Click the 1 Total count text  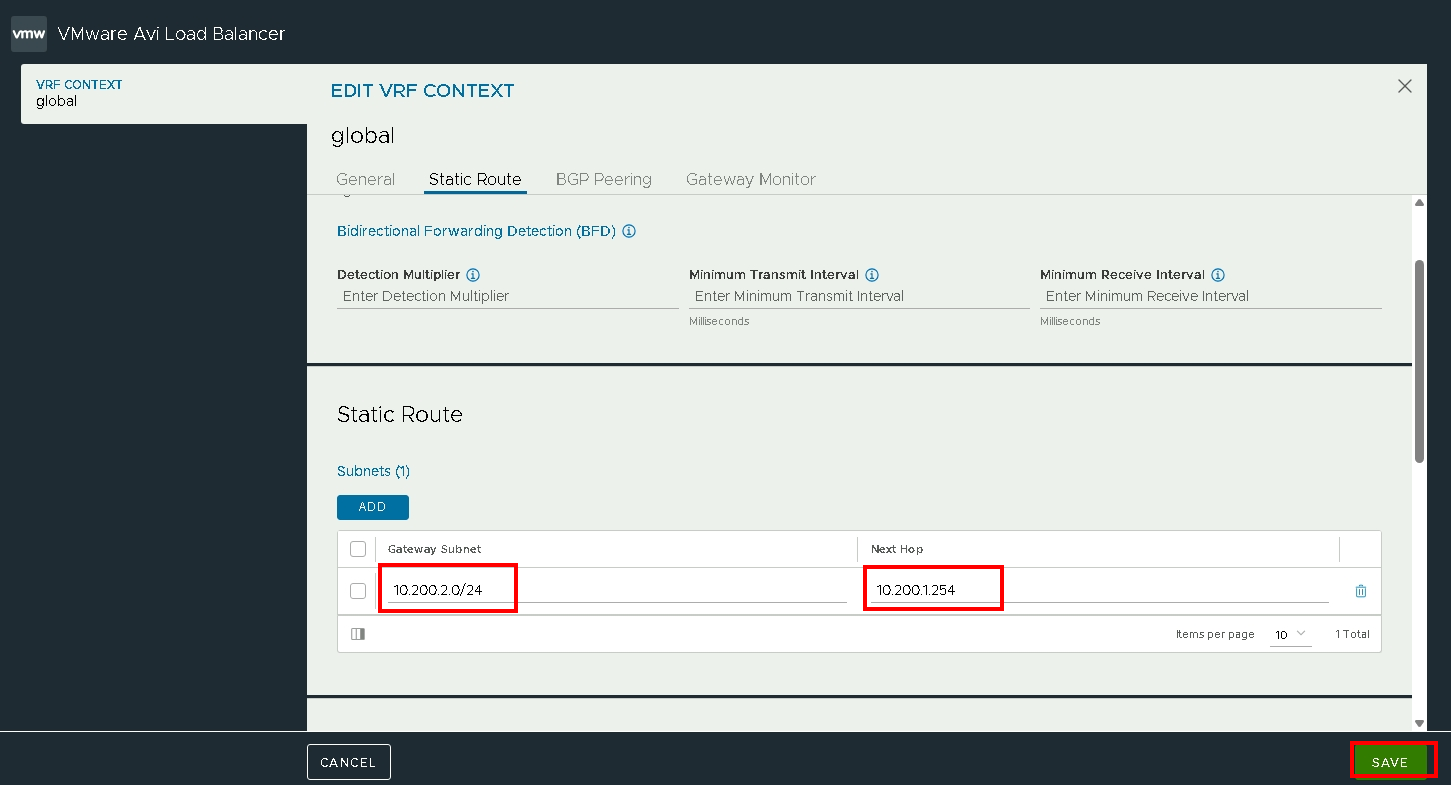[x=1352, y=634]
